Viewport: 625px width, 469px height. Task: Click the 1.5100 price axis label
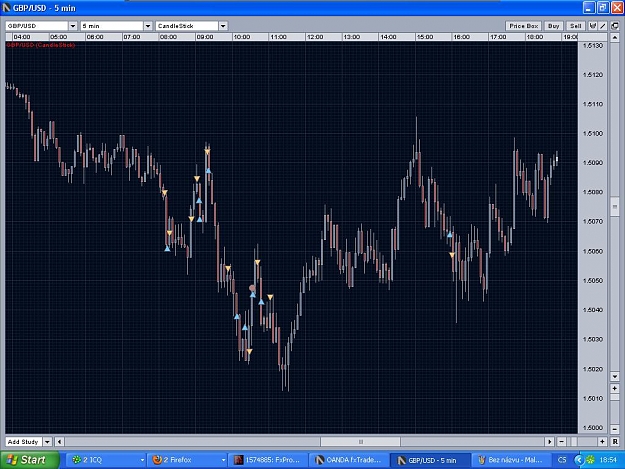point(593,133)
